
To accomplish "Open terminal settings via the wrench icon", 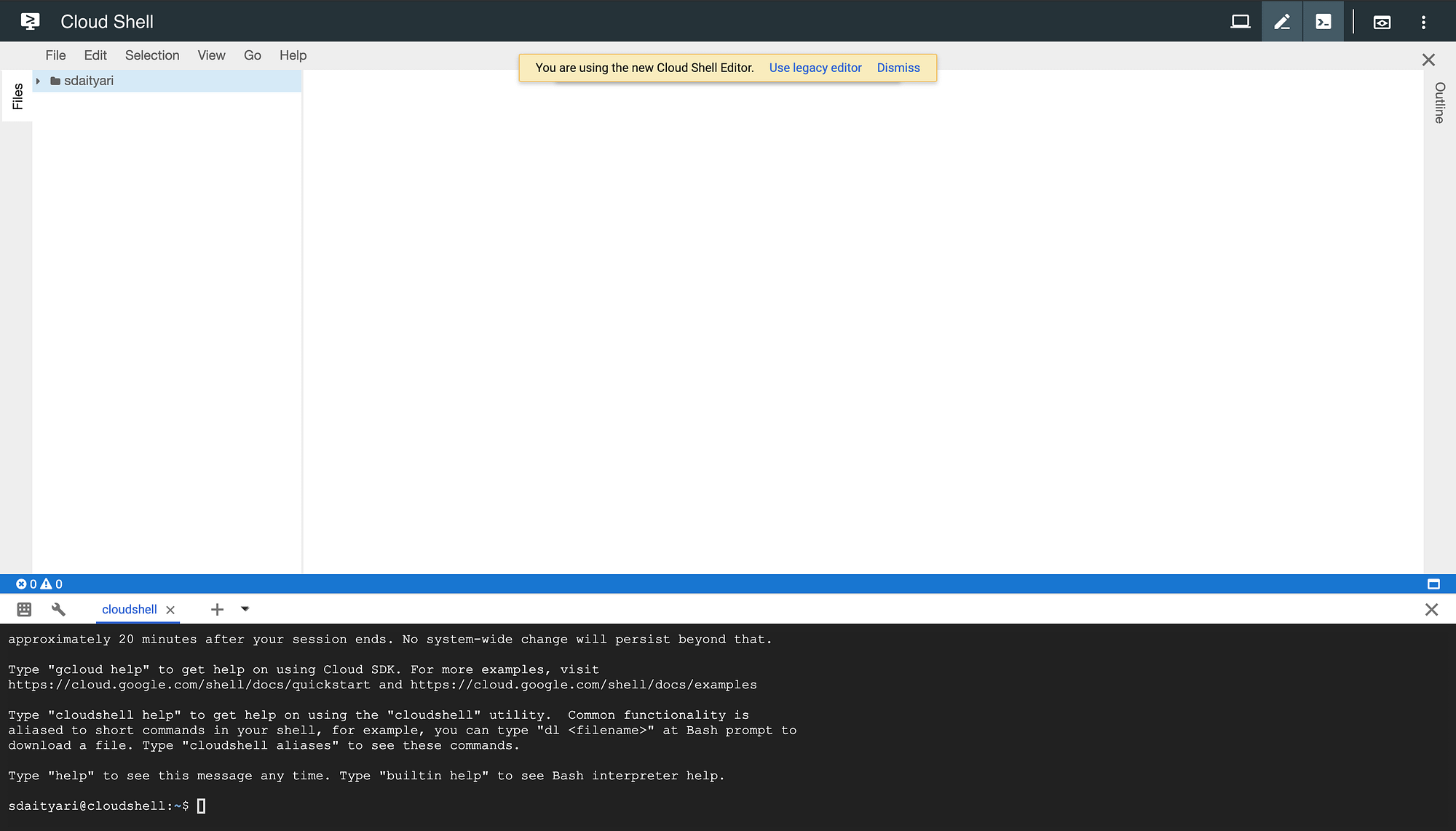I will coord(58,609).
